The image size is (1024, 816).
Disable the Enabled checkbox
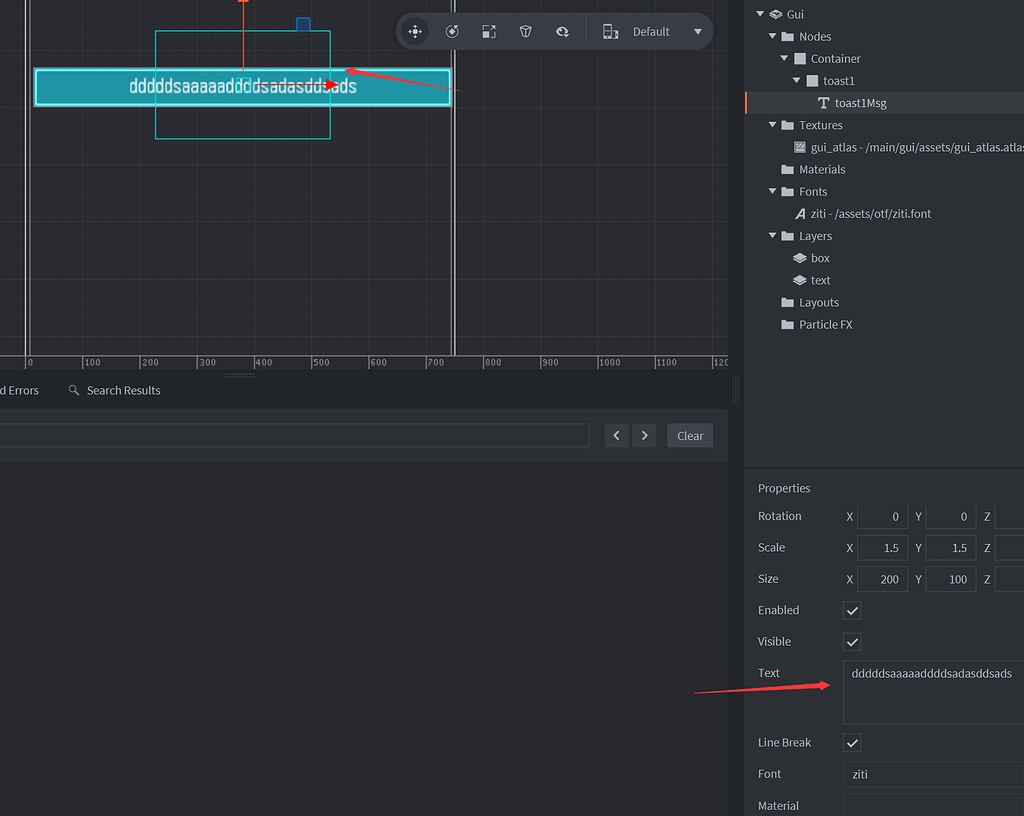[x=852, y=610]
